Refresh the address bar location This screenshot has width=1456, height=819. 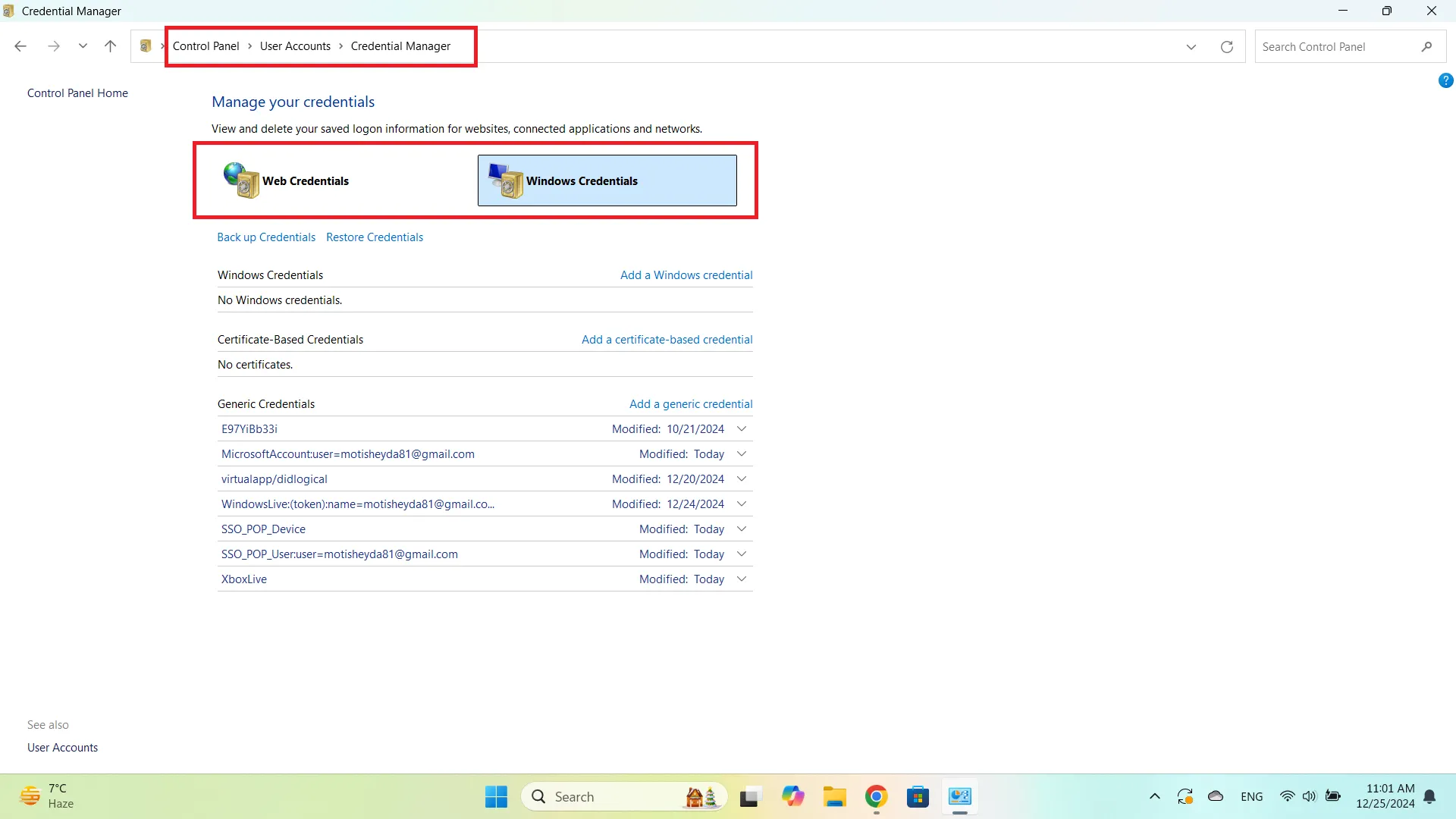(x=1226, y=47)
